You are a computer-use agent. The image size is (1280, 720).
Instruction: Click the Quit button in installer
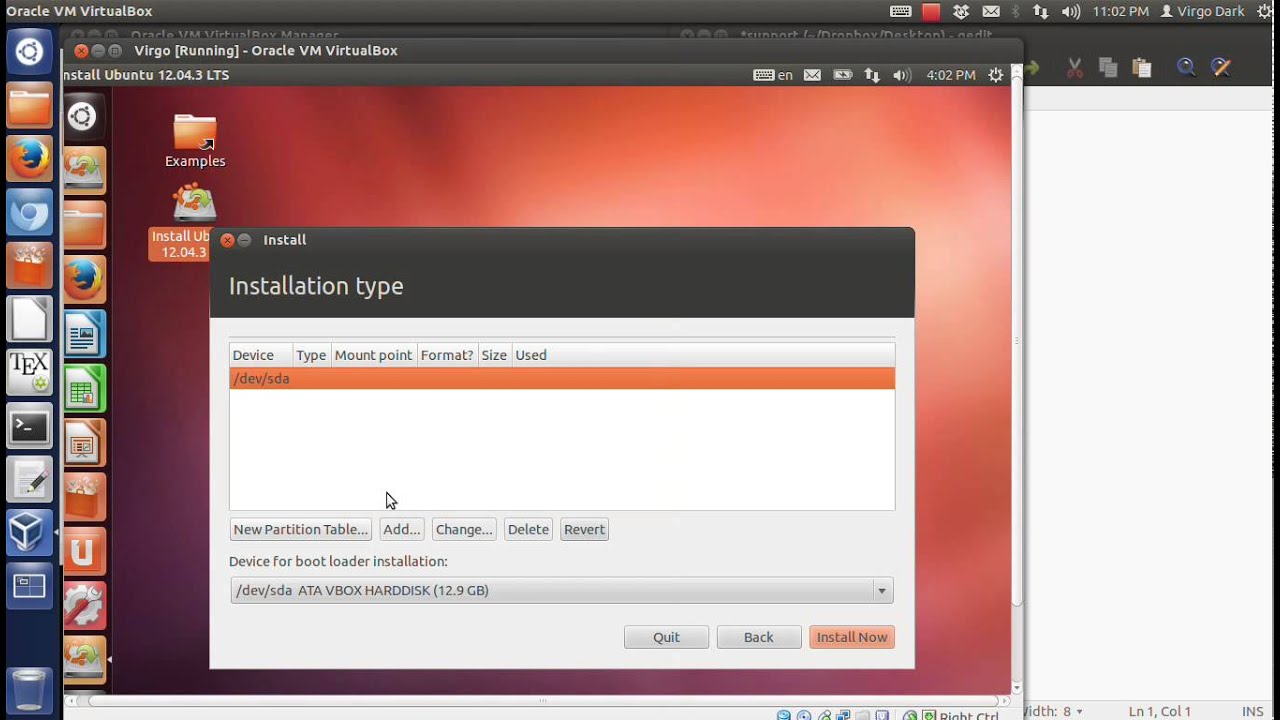(666, 637)
